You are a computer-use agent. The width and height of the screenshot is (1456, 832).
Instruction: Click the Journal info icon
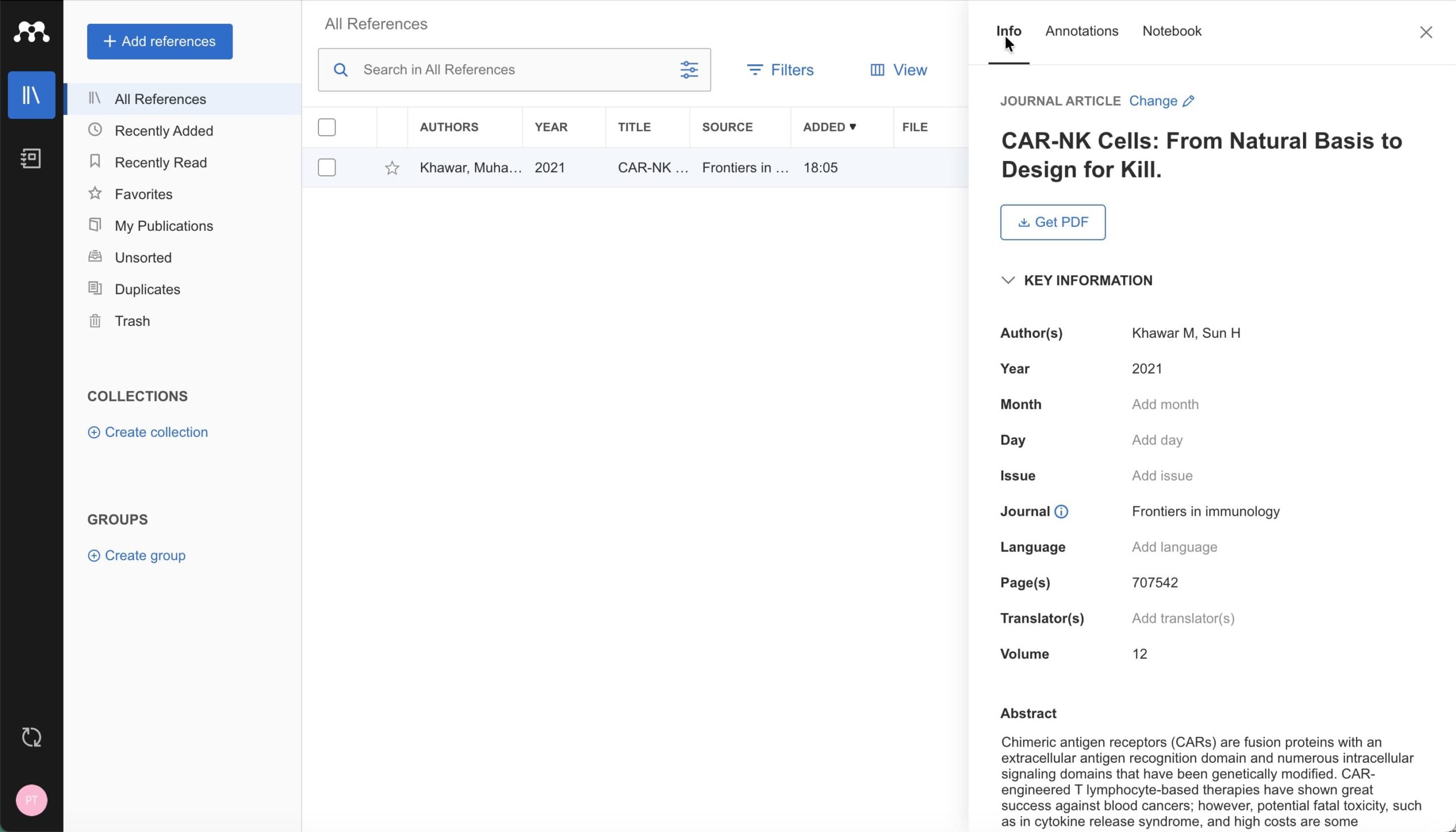[1061, 511]
